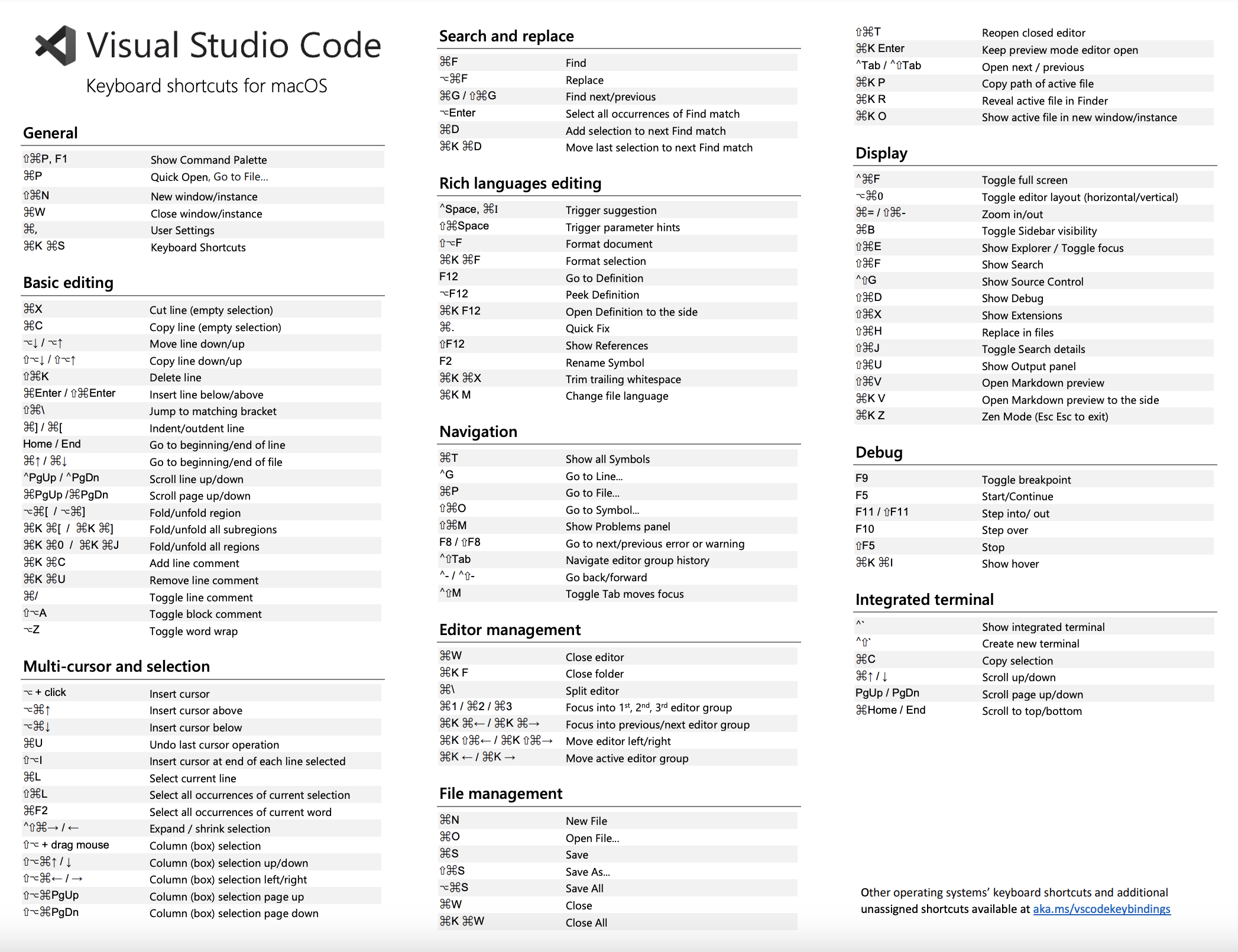Click the Open Markdown preview row
This screenshot has height=952, width=1238.
[1042, 383]
